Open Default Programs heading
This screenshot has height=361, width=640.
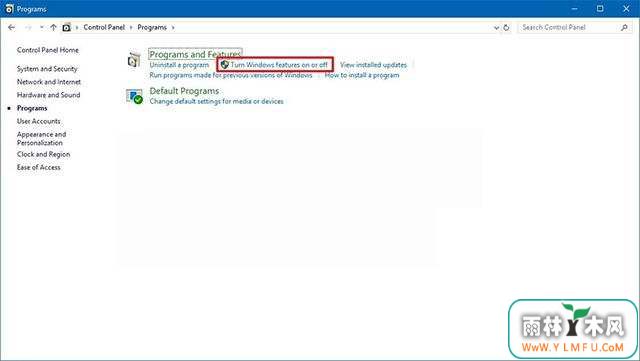click(x=184, y=91)
